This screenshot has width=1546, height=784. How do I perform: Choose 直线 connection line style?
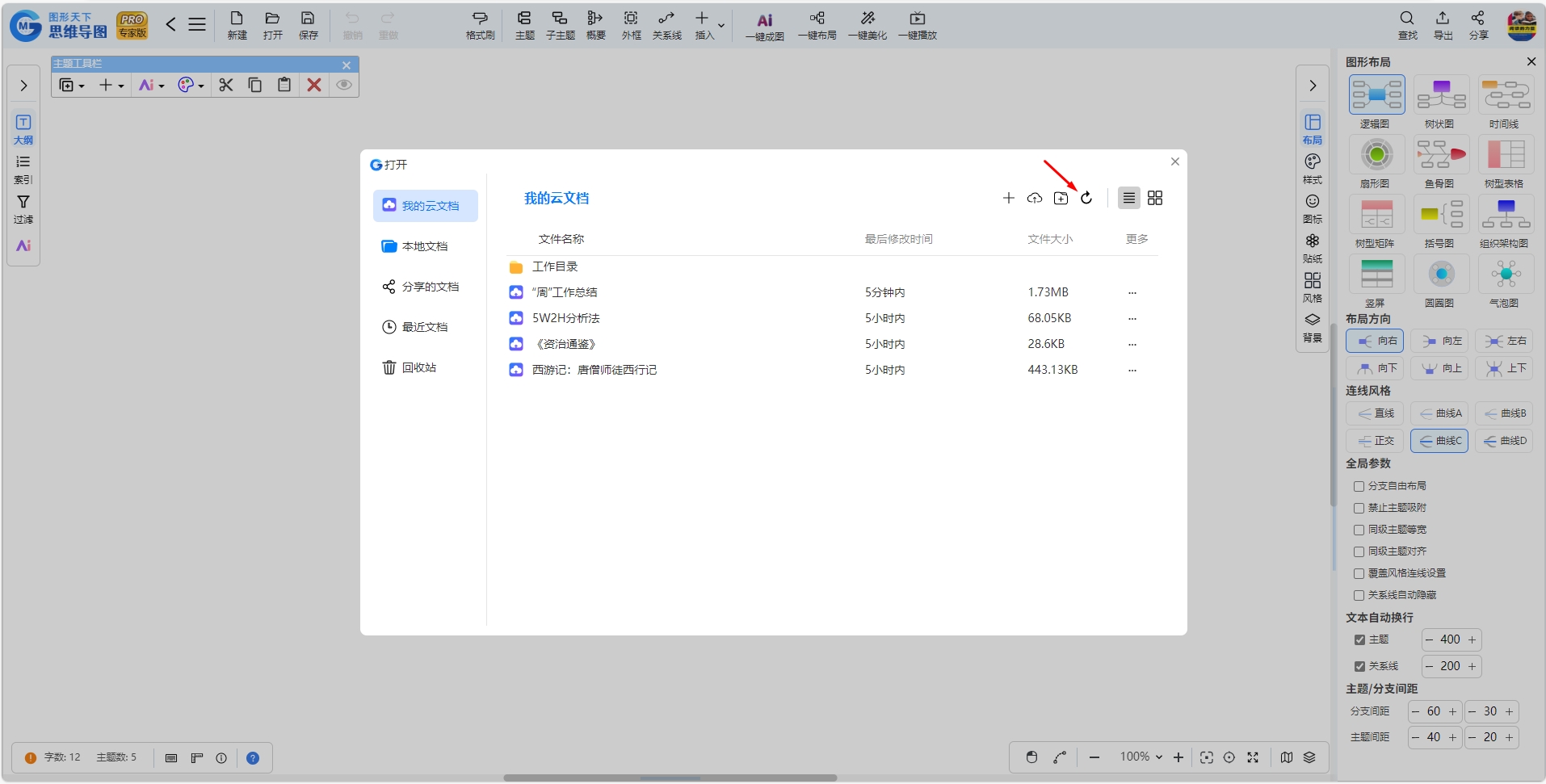click(x=1375, y=413)
